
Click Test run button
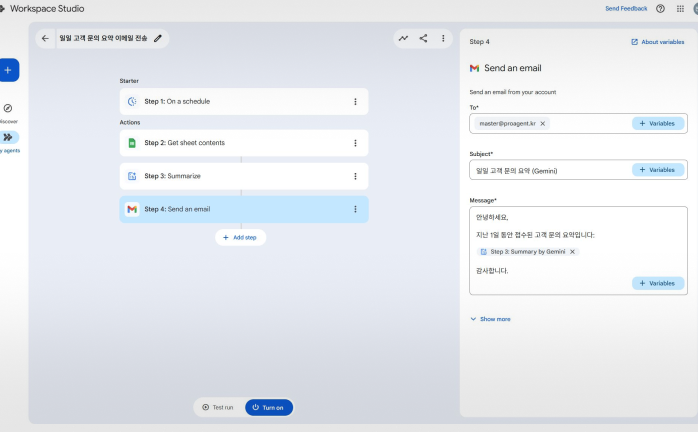tap(218, 408)
